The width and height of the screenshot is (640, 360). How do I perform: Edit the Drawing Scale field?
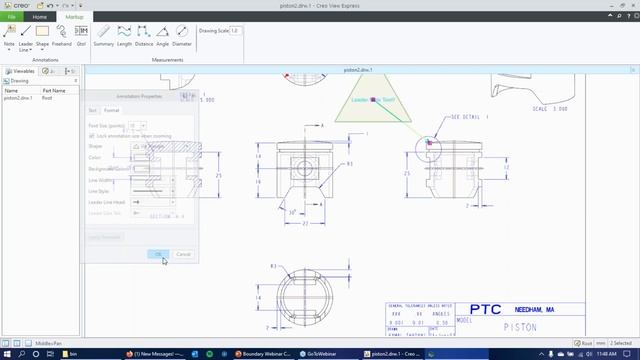tap(236, 31)
